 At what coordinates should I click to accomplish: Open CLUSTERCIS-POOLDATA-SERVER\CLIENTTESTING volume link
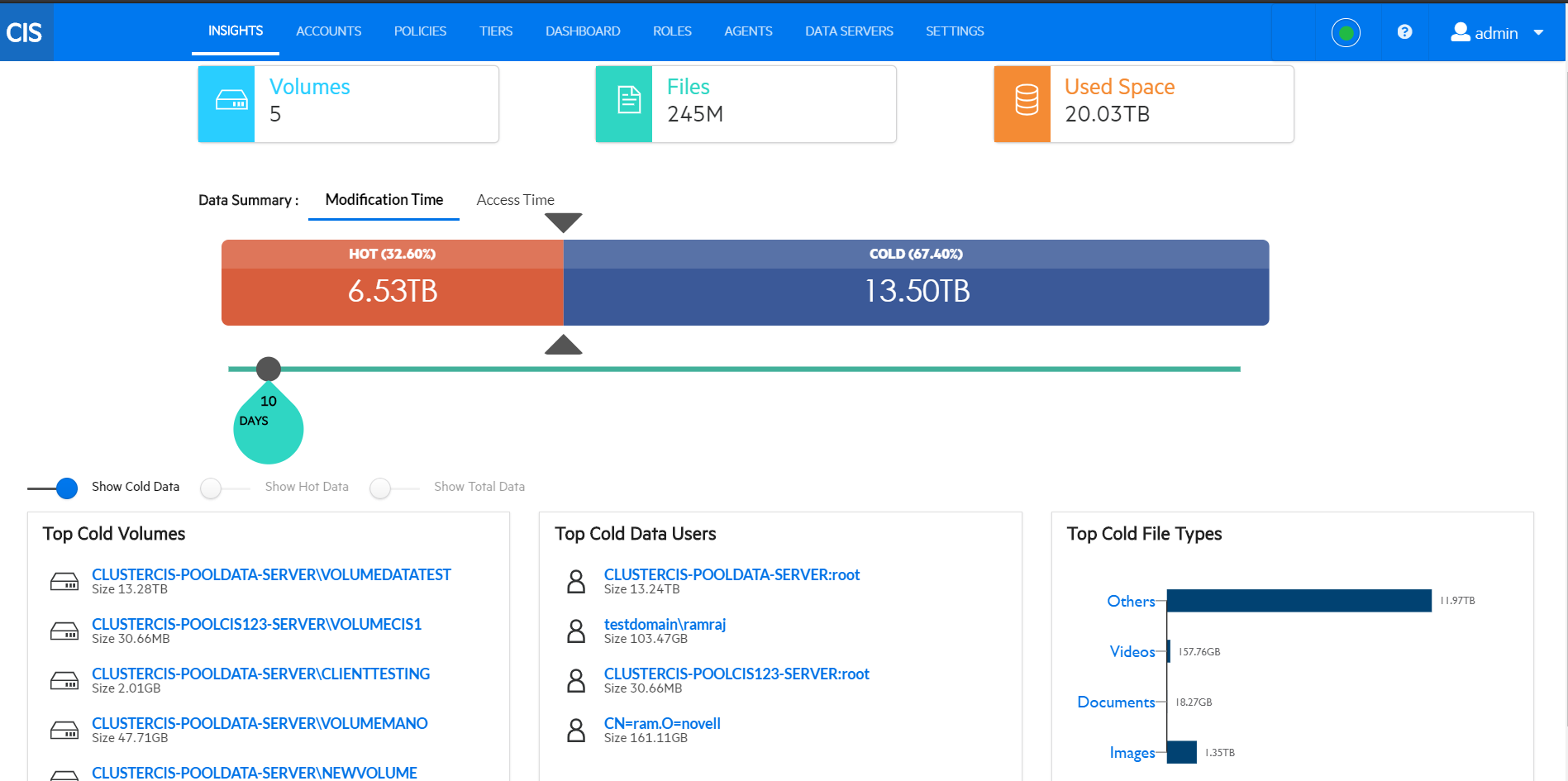point(260,674)
